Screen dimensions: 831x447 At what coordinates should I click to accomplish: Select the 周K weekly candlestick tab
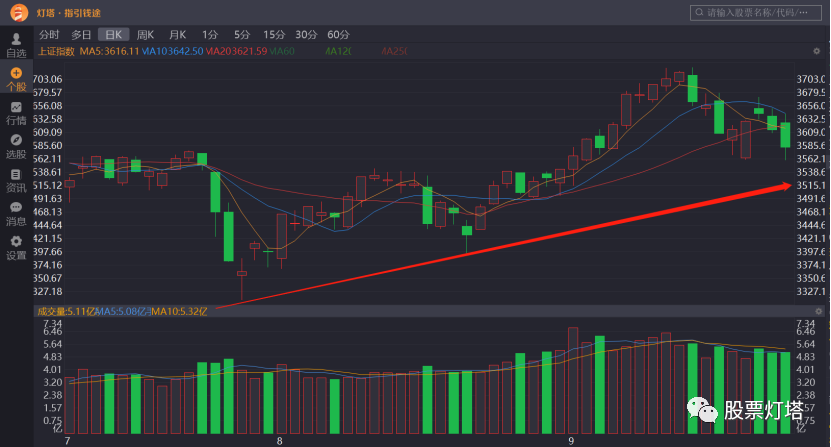(x=146, y=34)
